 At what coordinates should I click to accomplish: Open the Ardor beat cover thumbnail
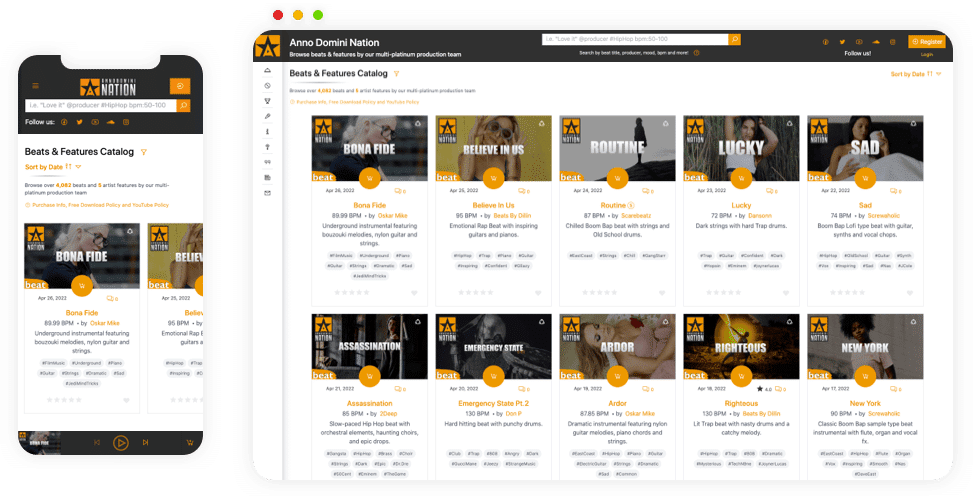coord(617,347)
